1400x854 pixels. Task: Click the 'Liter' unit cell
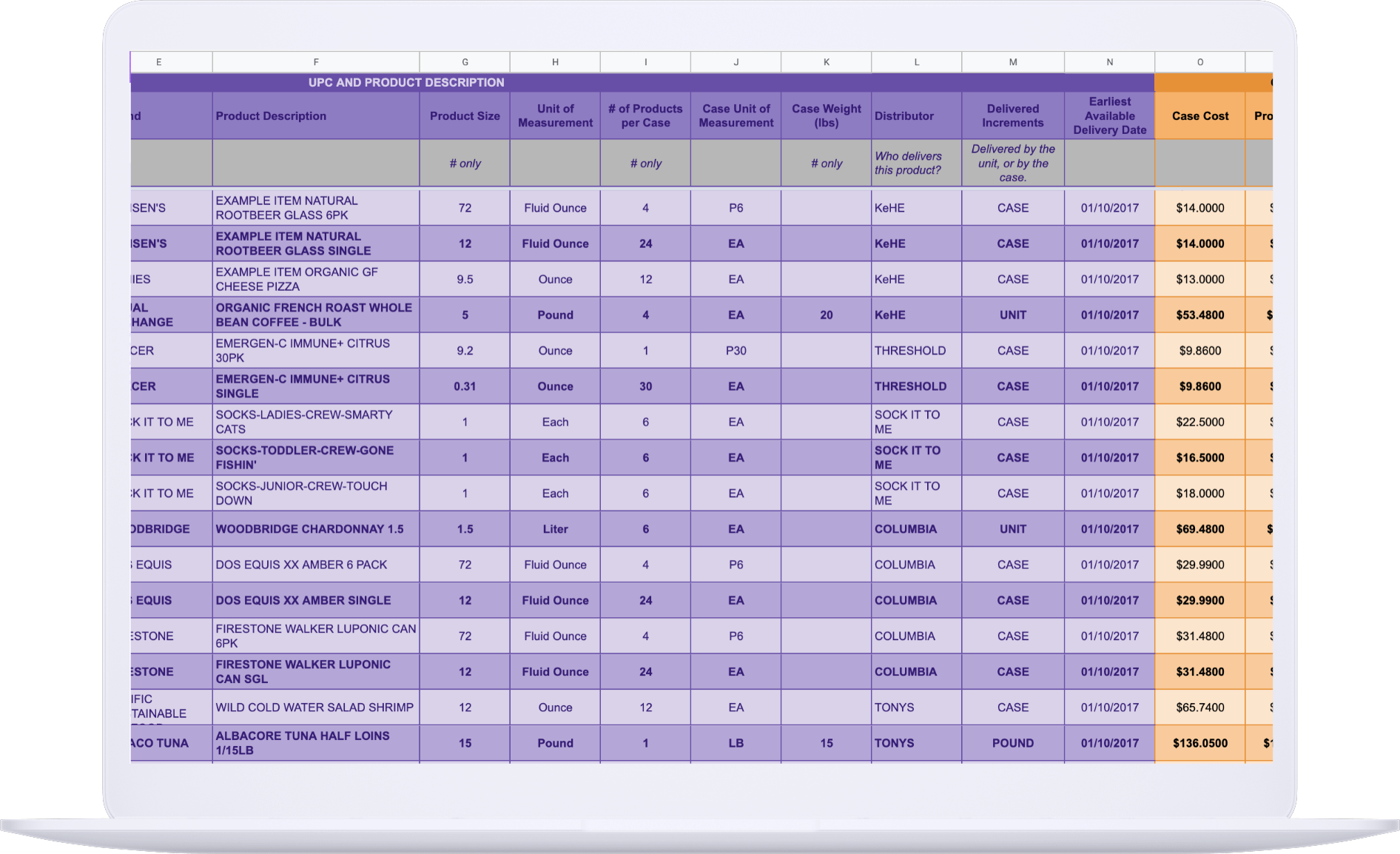(x=555, y=529)
